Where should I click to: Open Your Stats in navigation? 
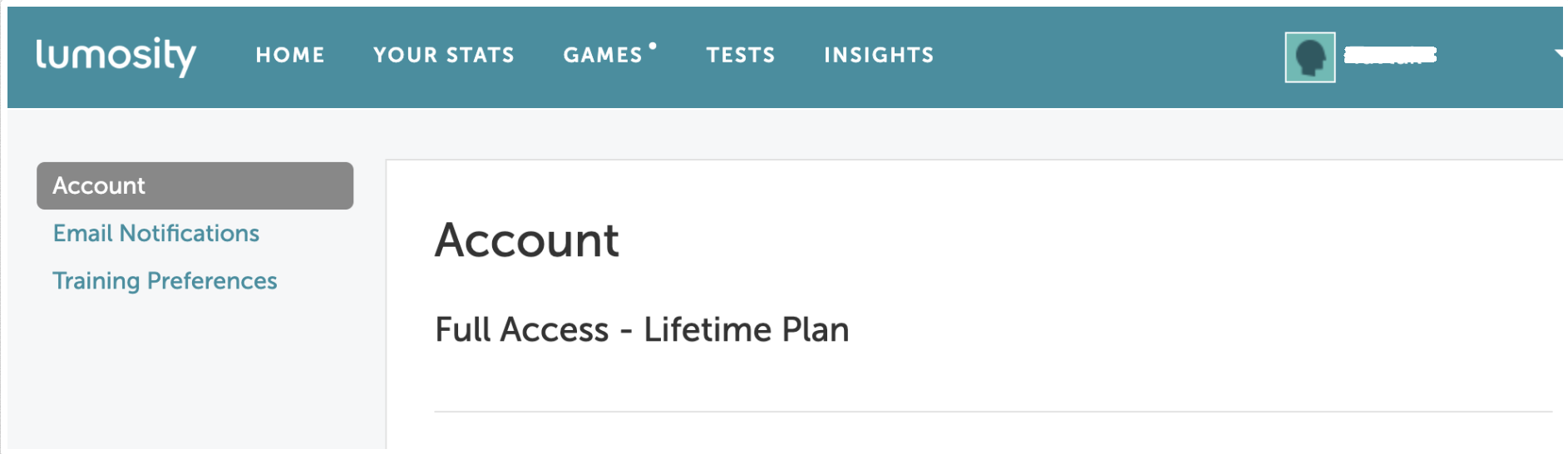click(x=444, y=56)
